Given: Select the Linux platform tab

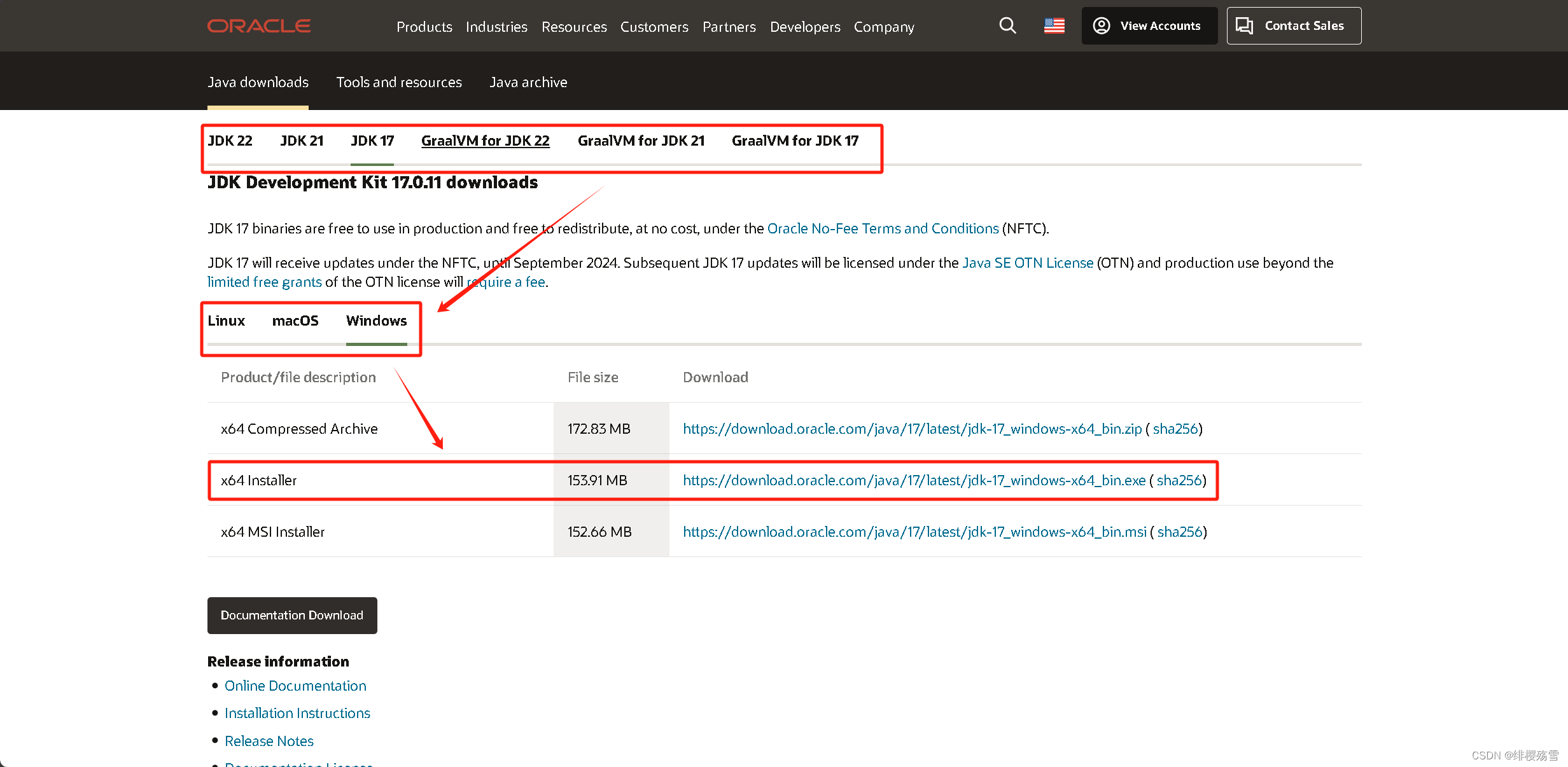Looking at the screenshot, I should pyautogui.click(x=226, y=321).
